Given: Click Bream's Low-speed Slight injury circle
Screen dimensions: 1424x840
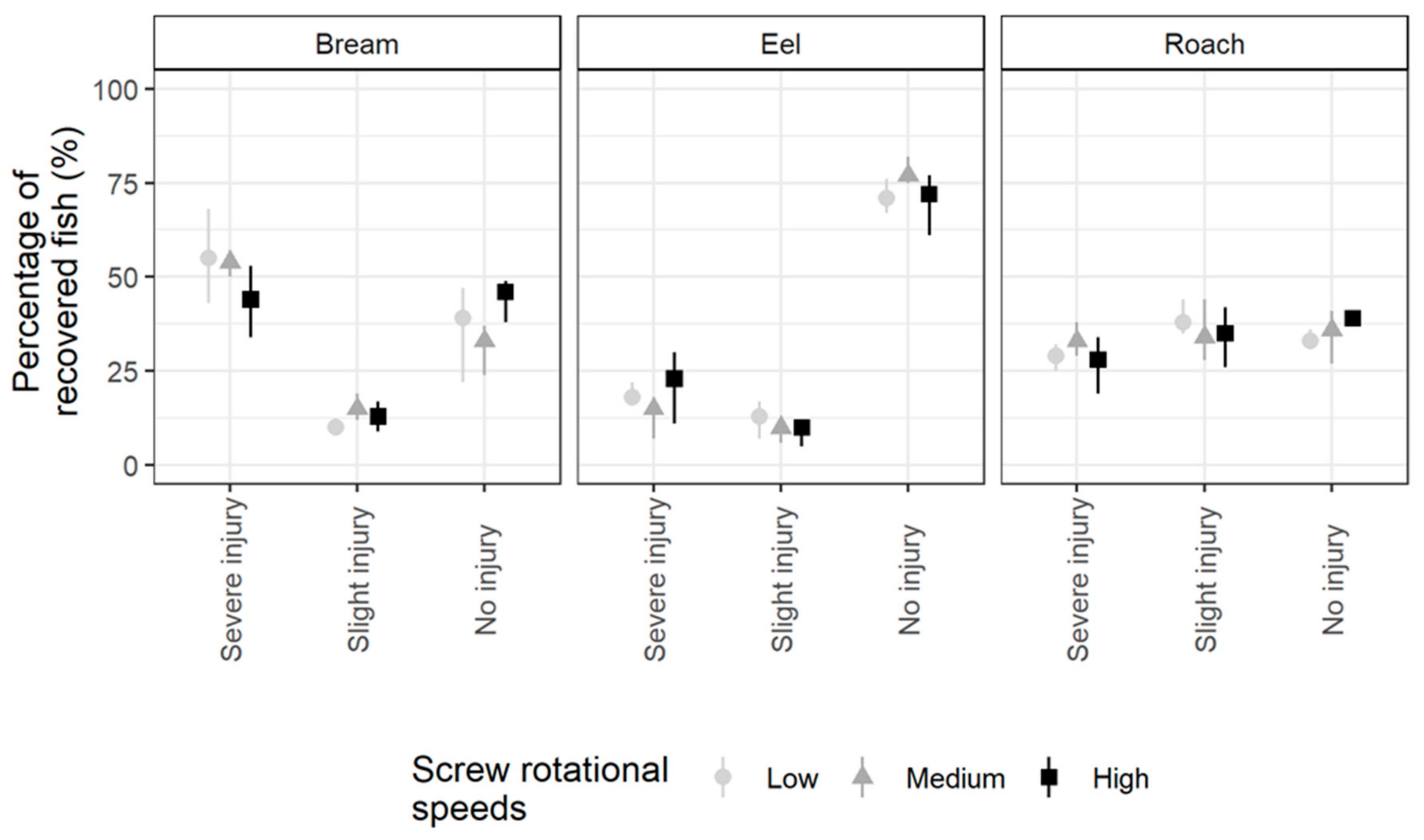Looking at the screenshot, I should (336, 428).
